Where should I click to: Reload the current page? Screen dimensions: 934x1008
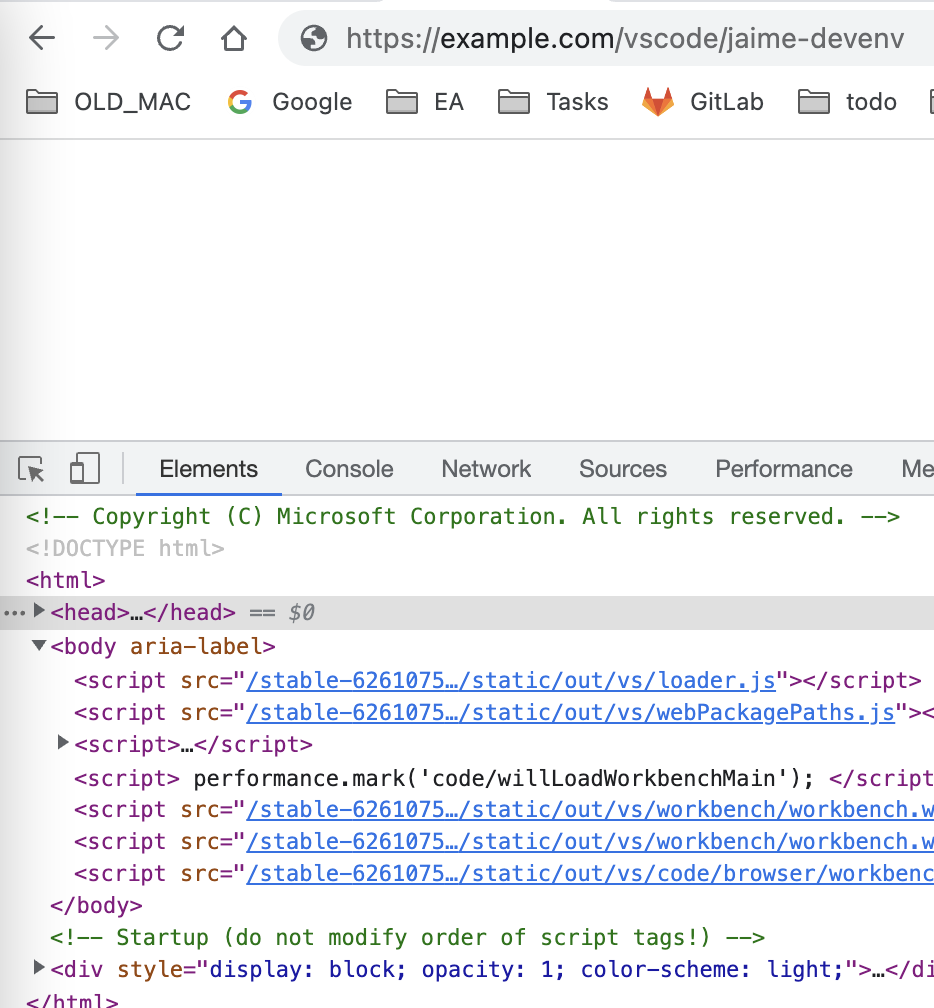(169, 38)
